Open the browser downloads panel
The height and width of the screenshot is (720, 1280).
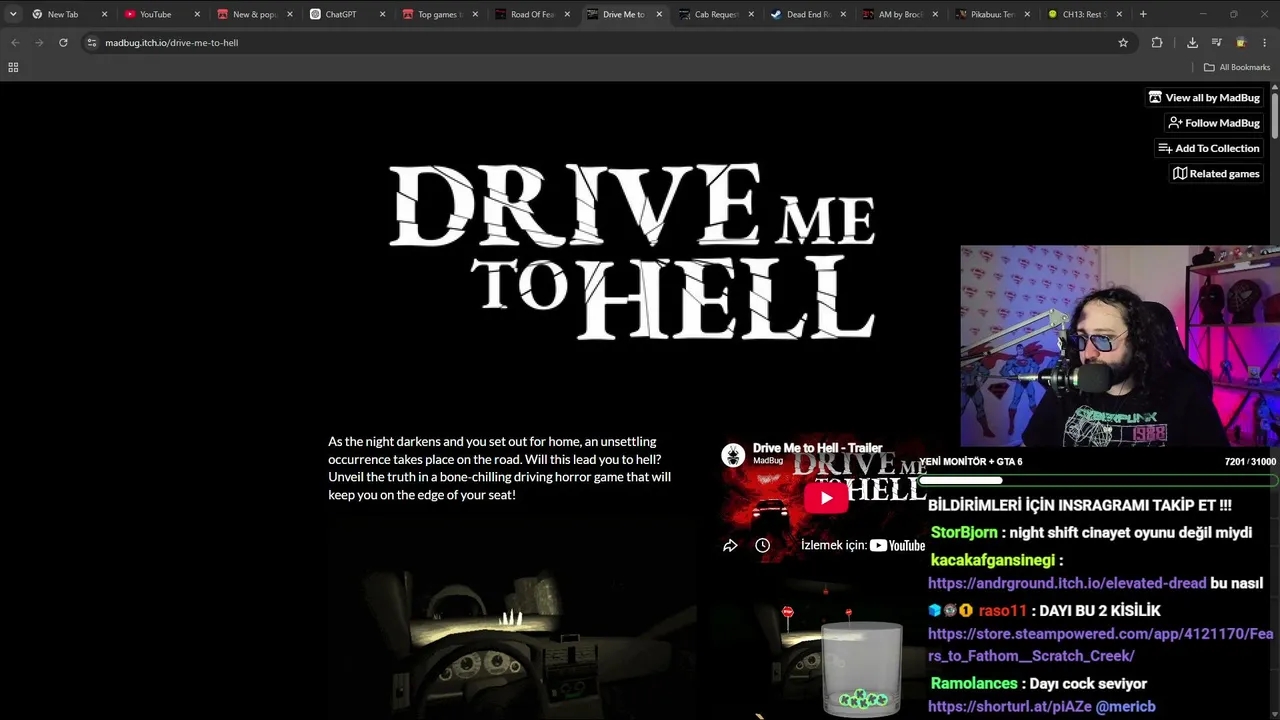pos(1192,43)
